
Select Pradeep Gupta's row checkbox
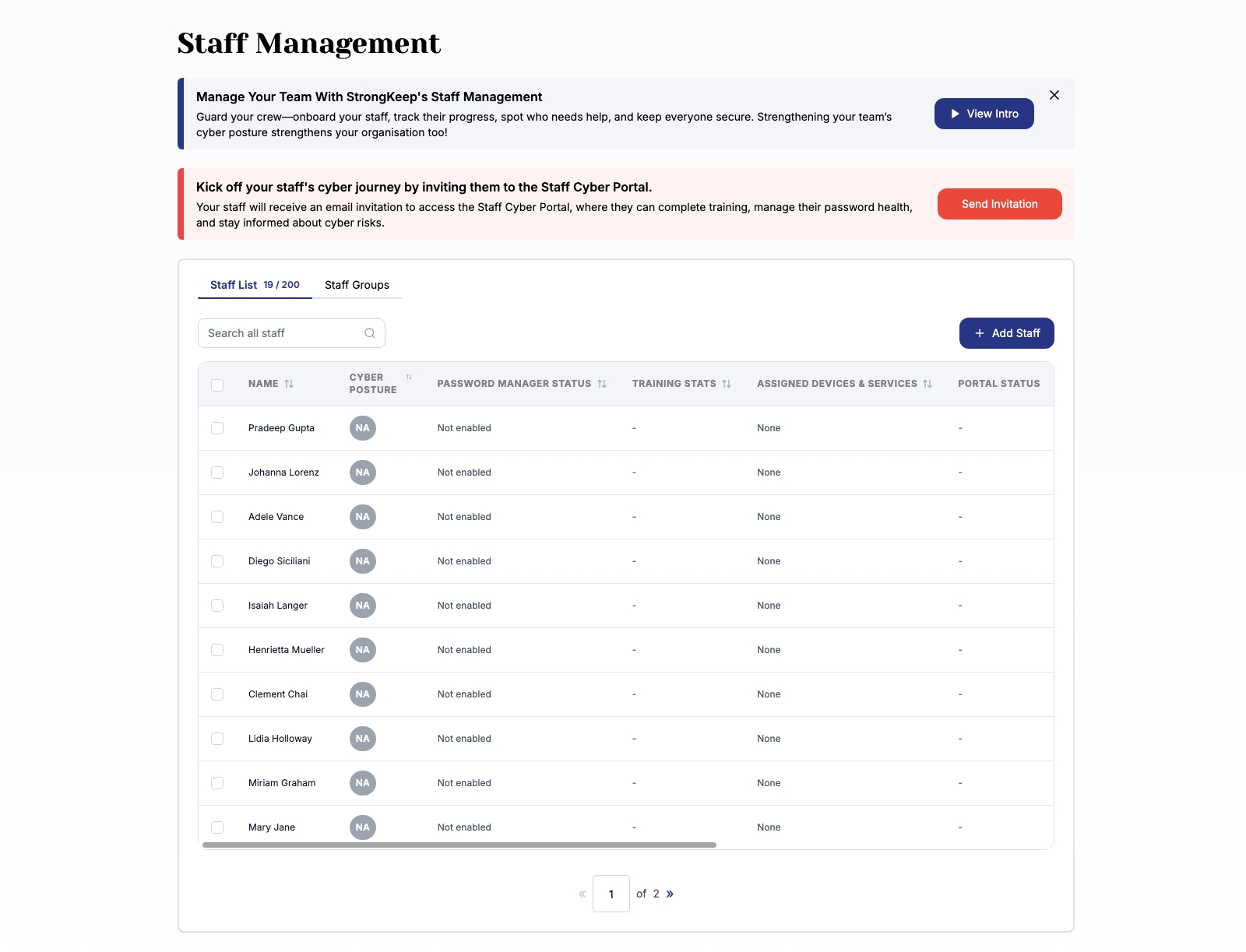pyautogui.click(x=217, y=428)
